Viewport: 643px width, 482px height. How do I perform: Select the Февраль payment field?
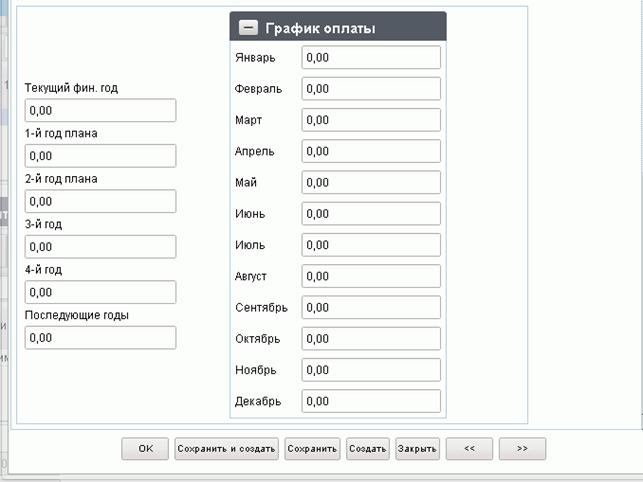(x=371, y=89)
